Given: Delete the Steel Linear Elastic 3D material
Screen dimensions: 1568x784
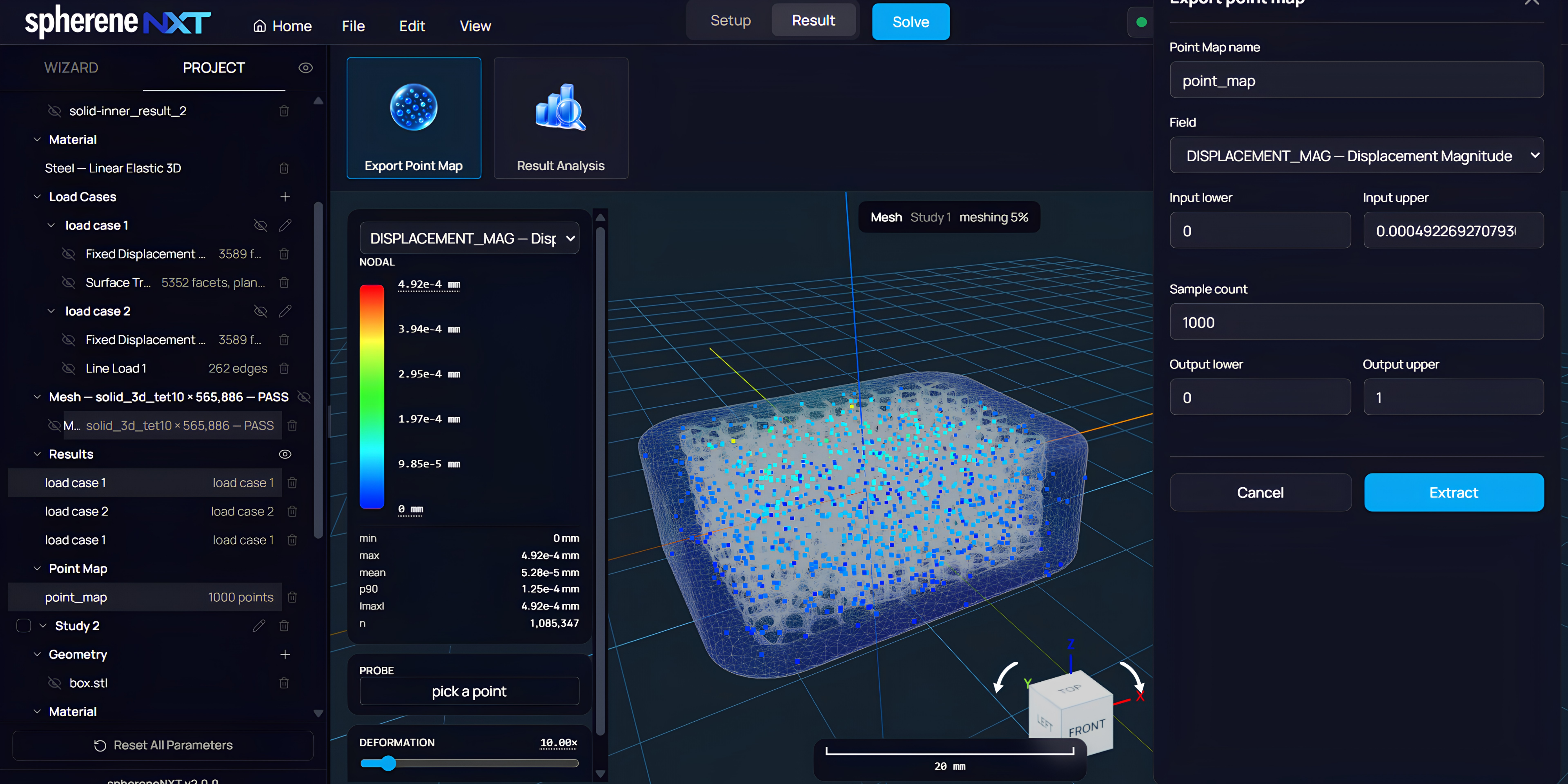Looking at the screenshot, I should coord(284,168).
